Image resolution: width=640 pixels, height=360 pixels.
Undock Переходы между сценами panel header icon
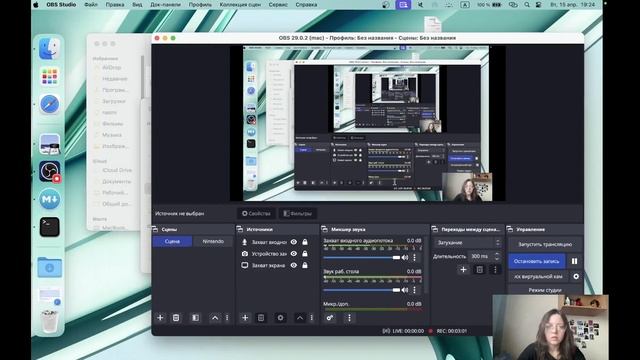tap(435, 229)
